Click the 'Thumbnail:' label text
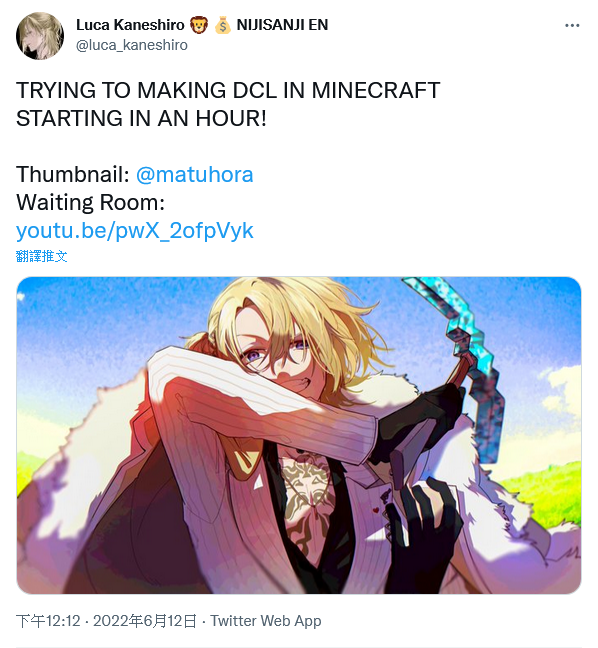 coord(73,174)
